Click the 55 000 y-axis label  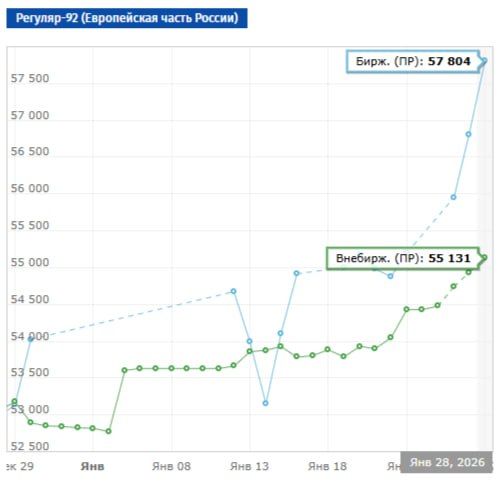[30, 262]
